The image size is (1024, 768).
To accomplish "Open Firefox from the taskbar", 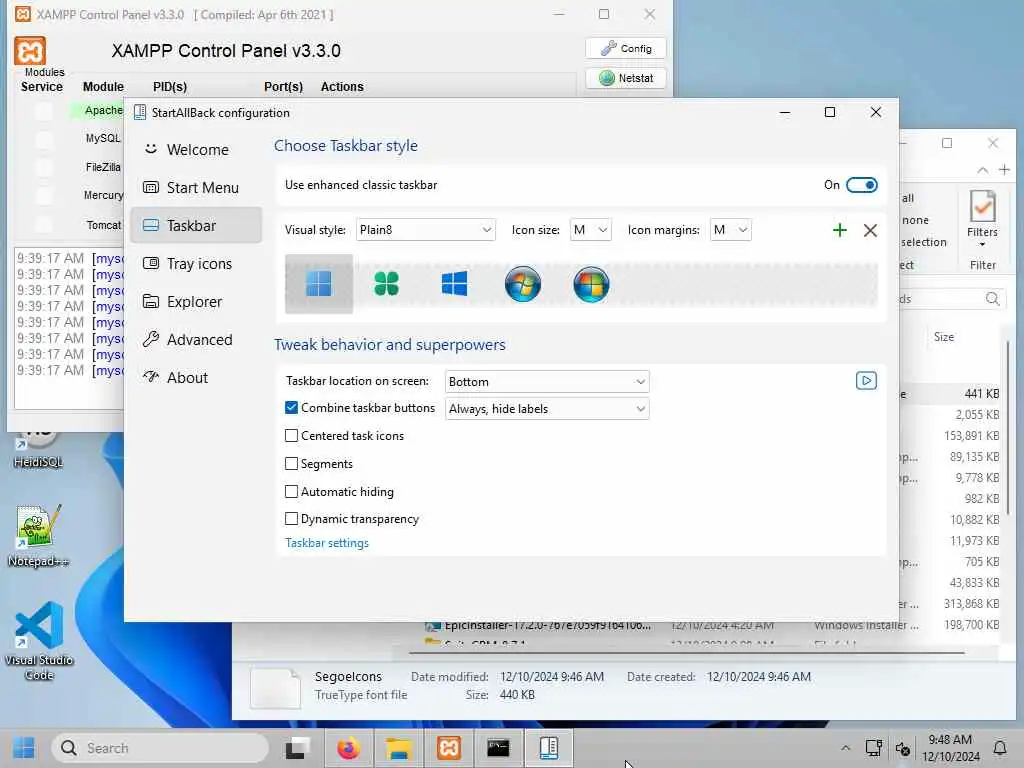I will tap(348, 748).
